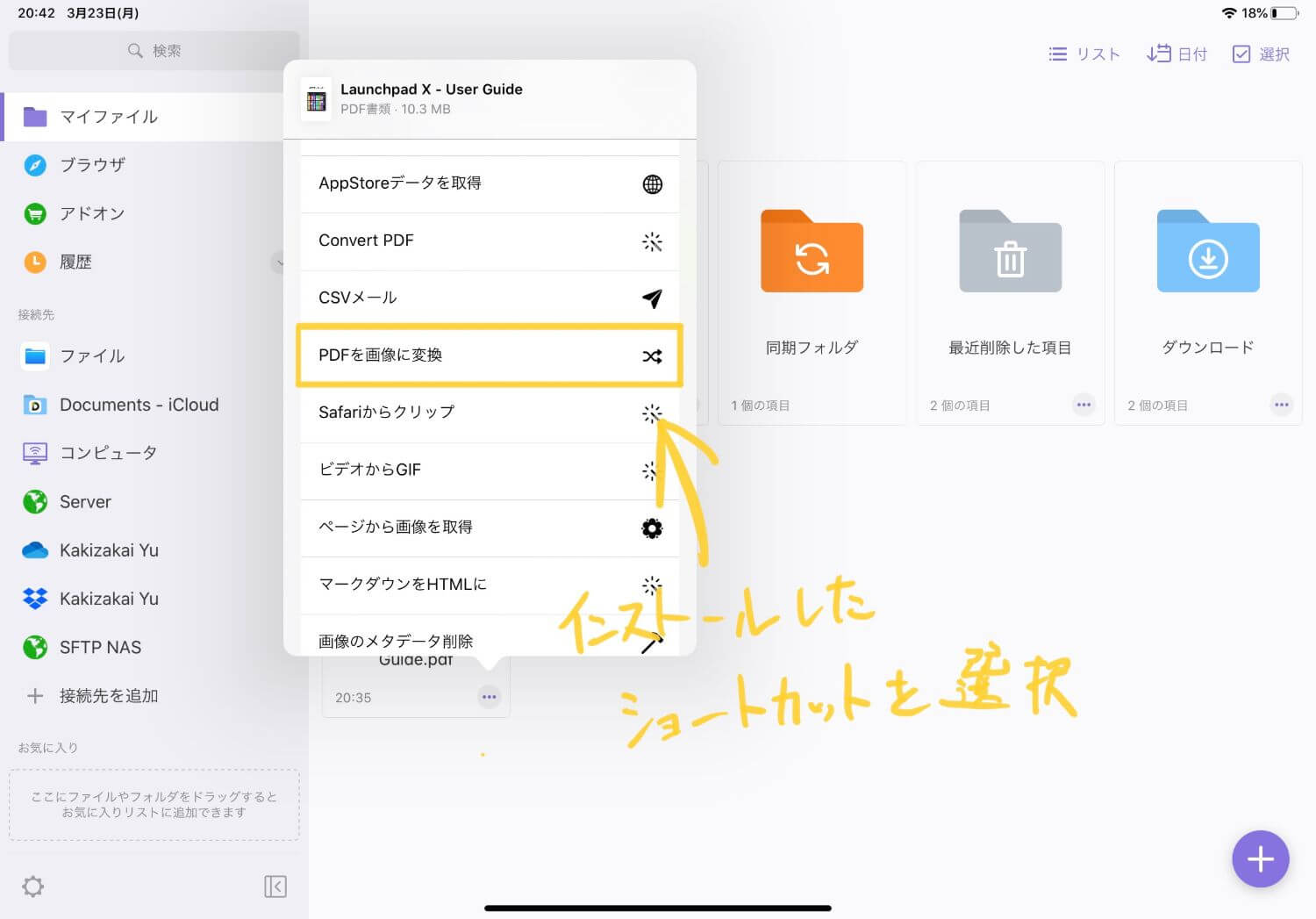Run the Convert PDF shortcut
Screen dimensions: 1316x919
coord(490,241)
